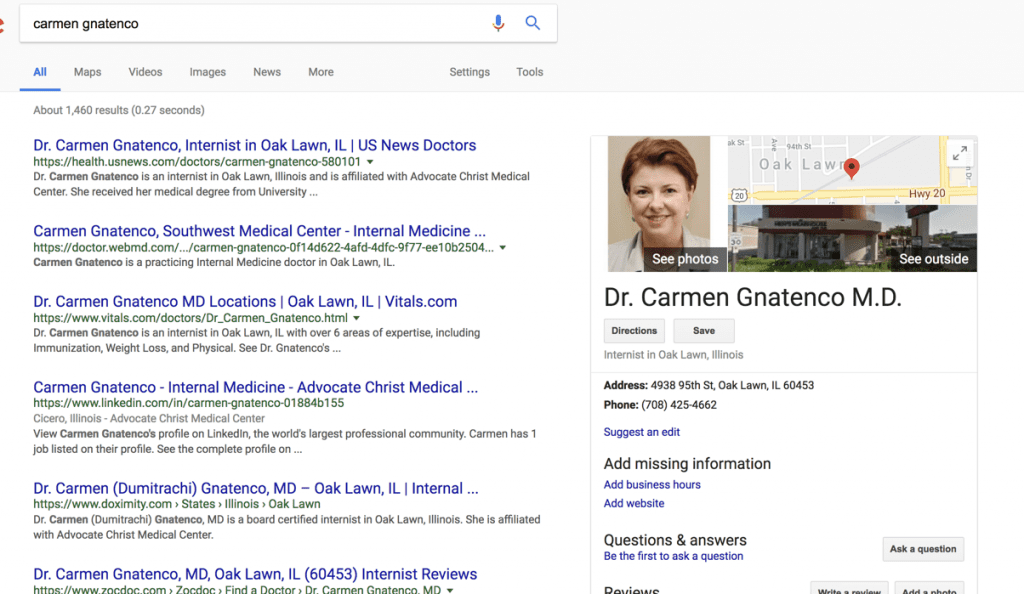
Task: Click Internist in Oak Lawn, Illinois subtitle
Action: click(673, 355)
